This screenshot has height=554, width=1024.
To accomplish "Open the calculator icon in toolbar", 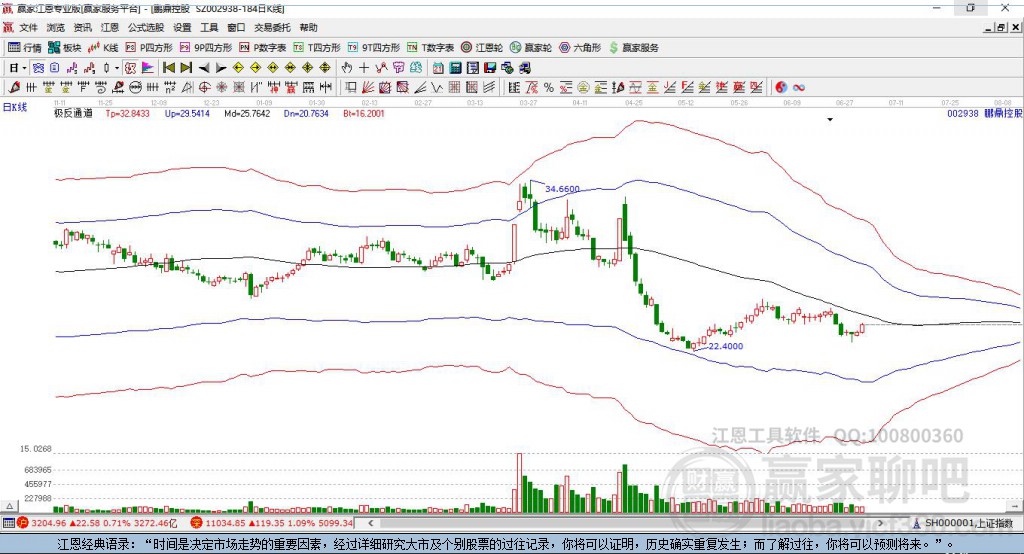I will 455,68.
